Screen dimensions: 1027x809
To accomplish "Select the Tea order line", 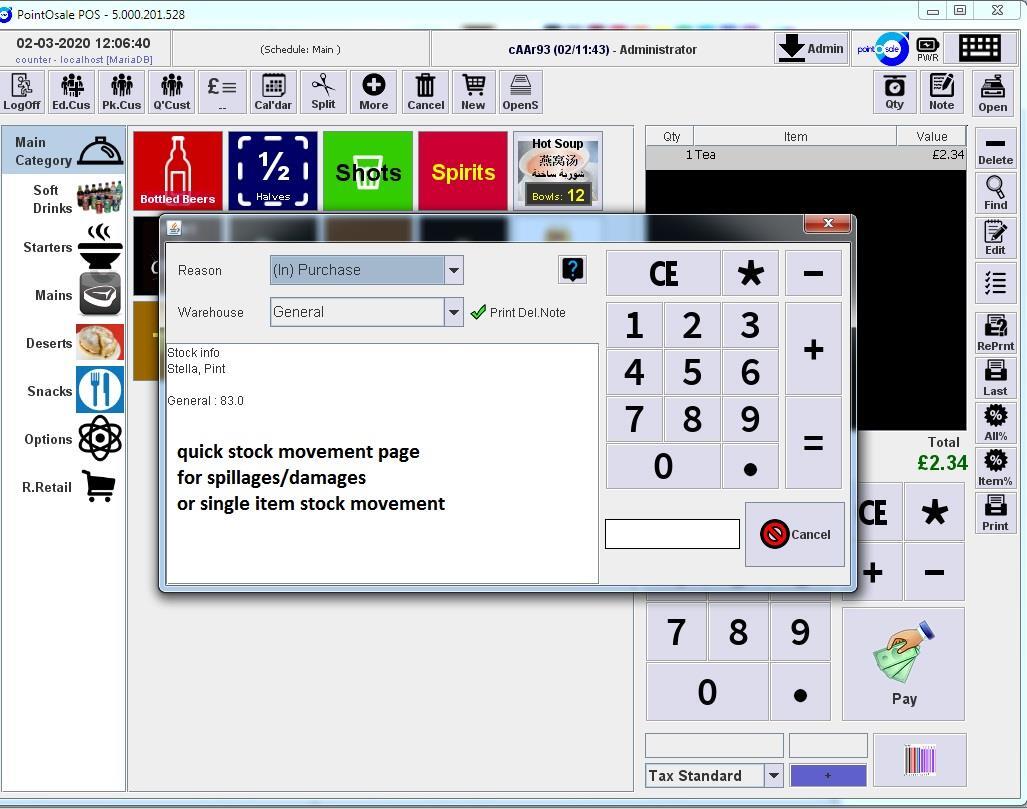I will tap(805, 155).
